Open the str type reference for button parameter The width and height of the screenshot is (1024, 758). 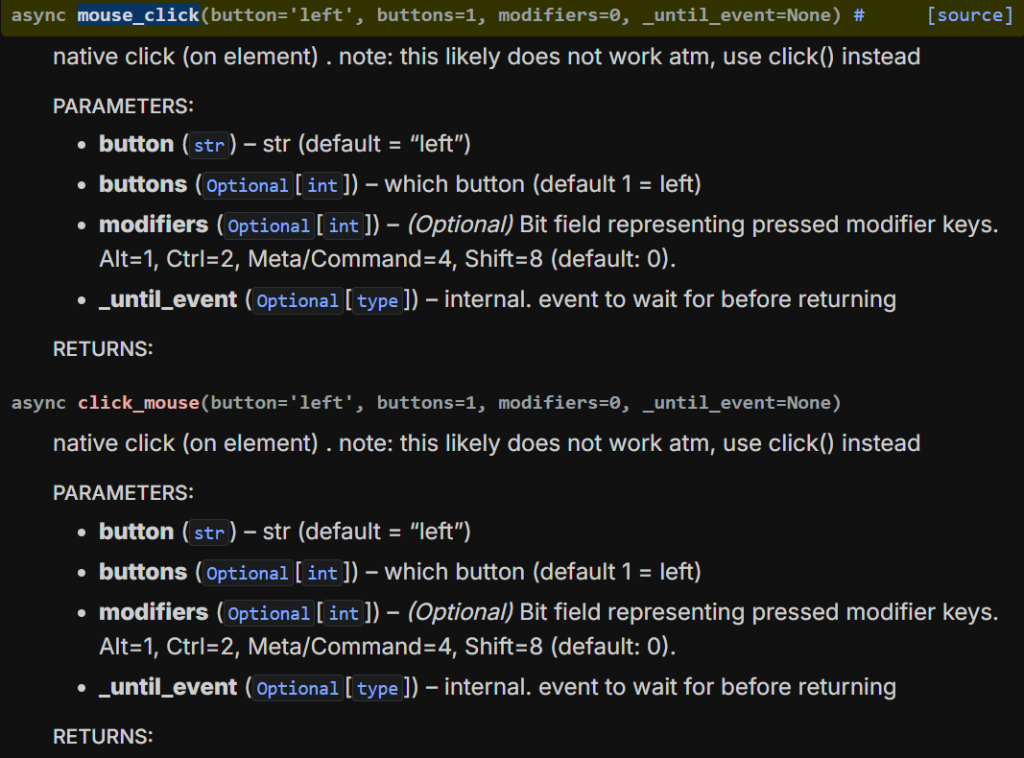tap(208, 146)
